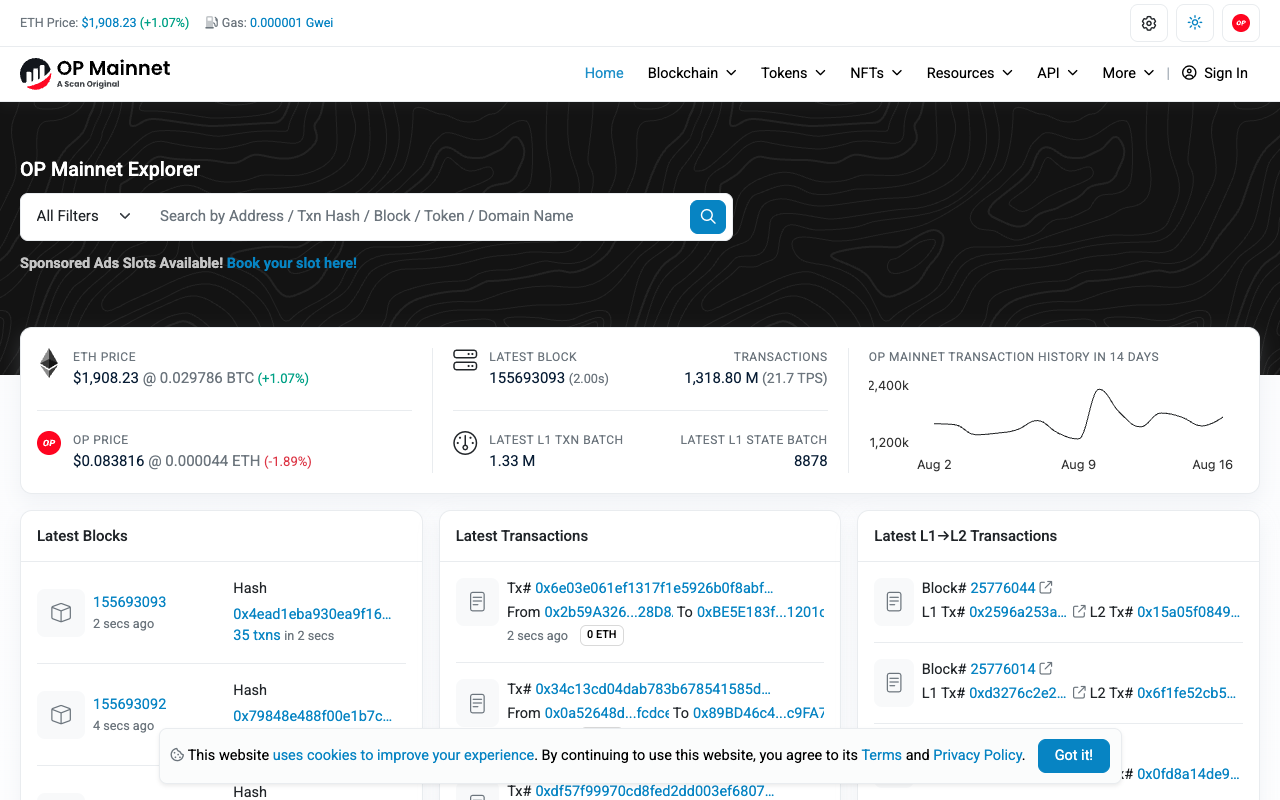Open L1 Tx 0x2596a253a link

point(1018,612)
